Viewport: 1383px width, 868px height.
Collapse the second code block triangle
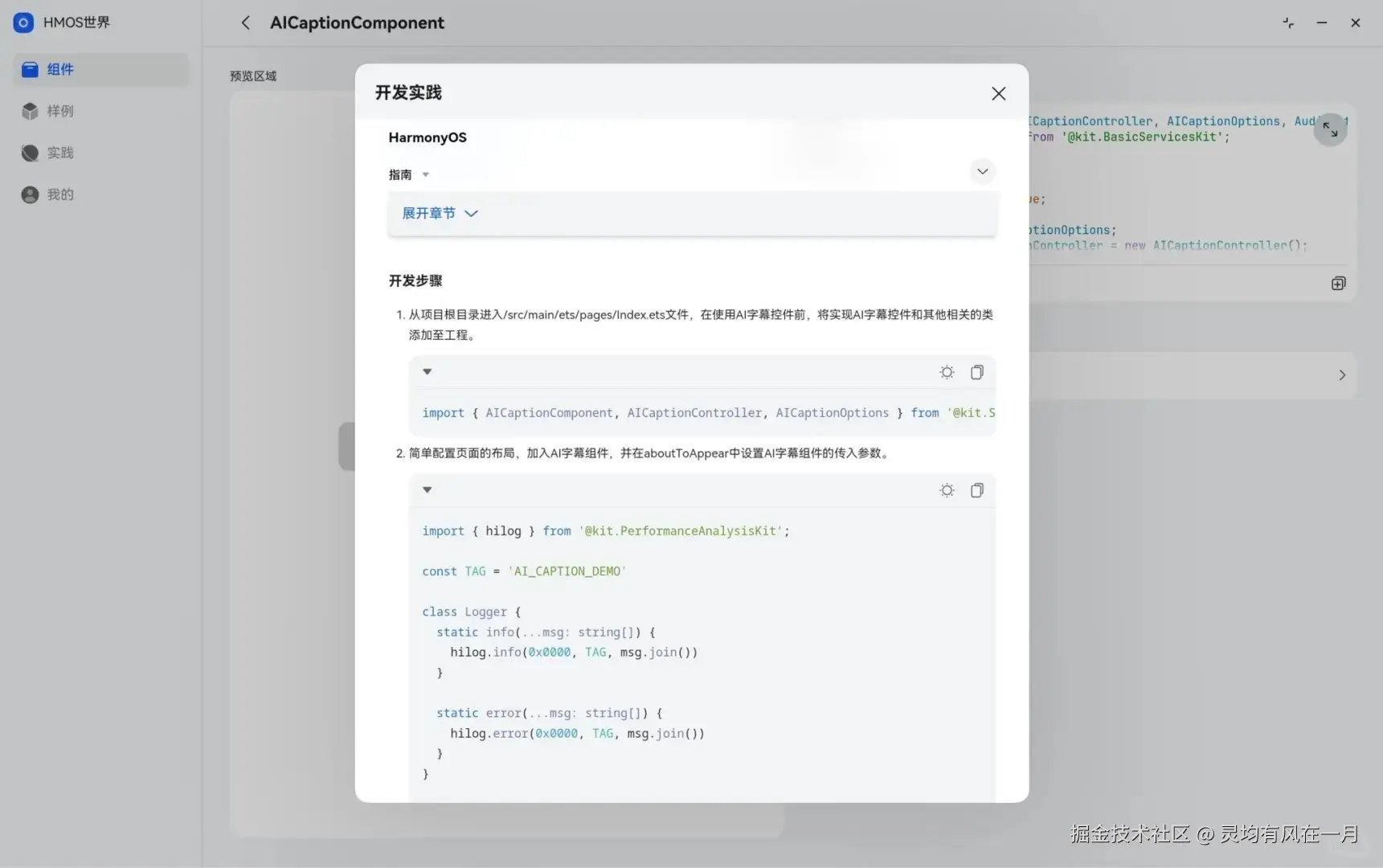427,489
